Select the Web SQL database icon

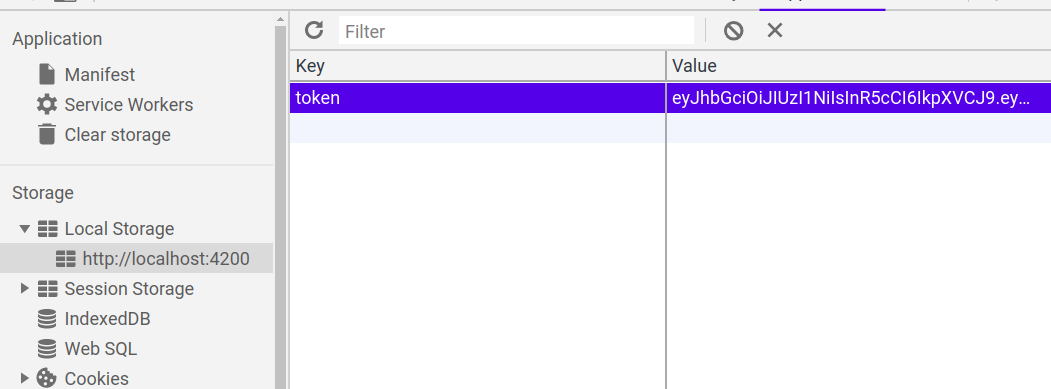pyautogui.click(x=47, y=349)
